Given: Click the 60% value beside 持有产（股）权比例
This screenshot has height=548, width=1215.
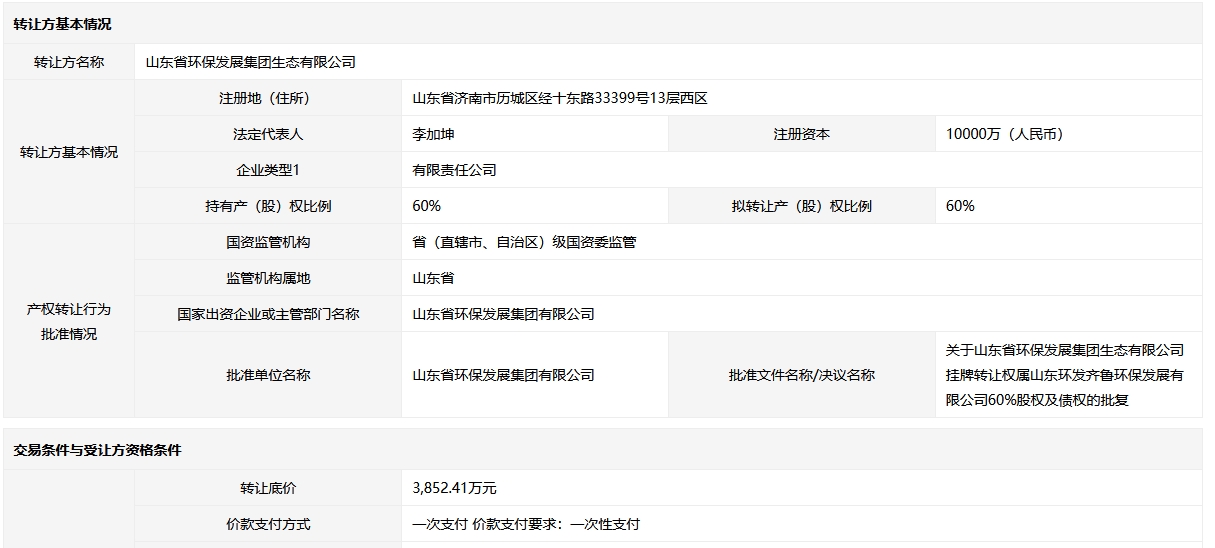Looking at the screenshot, I should pos(427,206).
